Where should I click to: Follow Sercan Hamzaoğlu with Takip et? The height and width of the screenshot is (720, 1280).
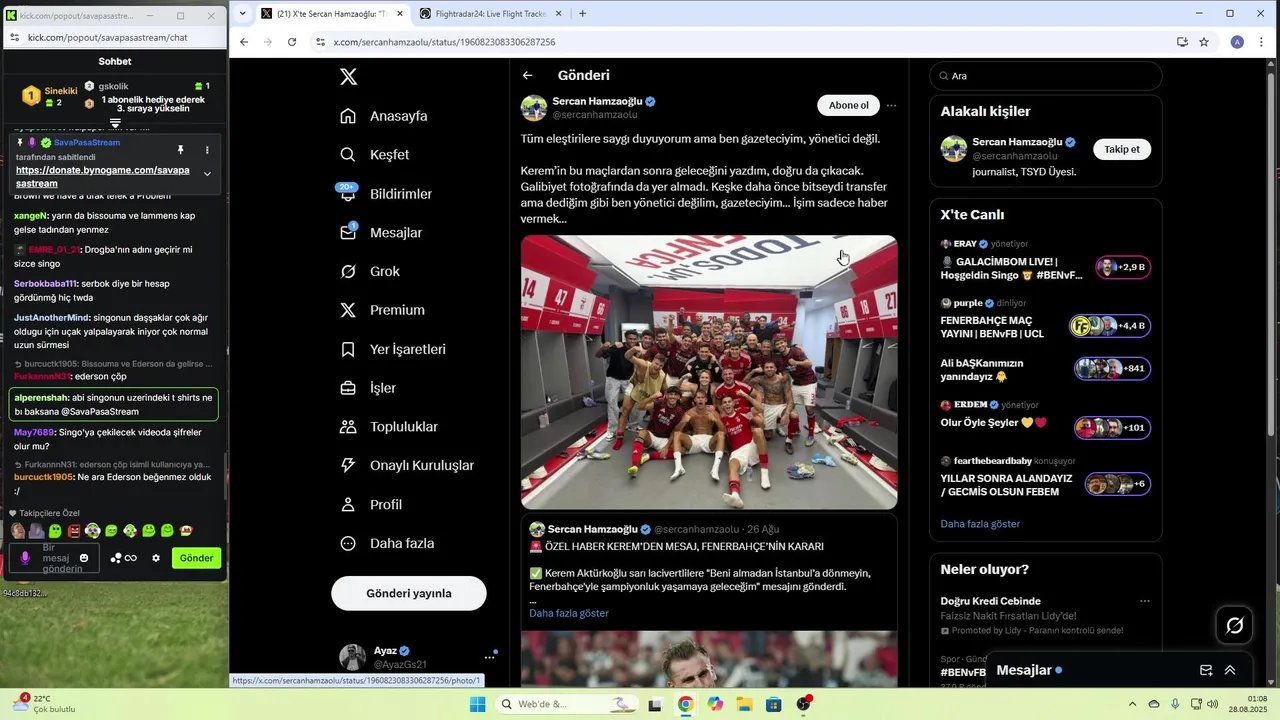point(1122,149)
